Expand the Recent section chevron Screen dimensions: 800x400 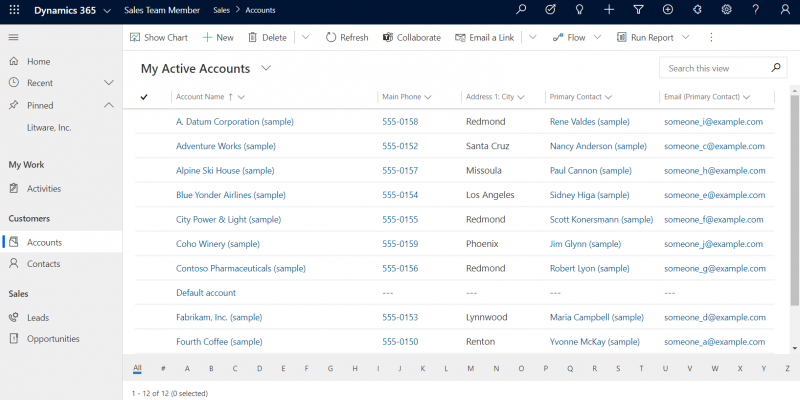[109, 83]
